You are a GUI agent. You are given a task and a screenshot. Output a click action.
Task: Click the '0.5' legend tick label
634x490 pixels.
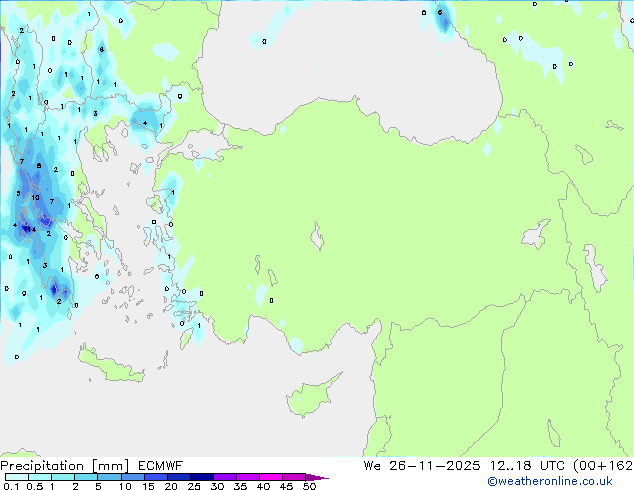pyautogui.click(x=34, y=486)
